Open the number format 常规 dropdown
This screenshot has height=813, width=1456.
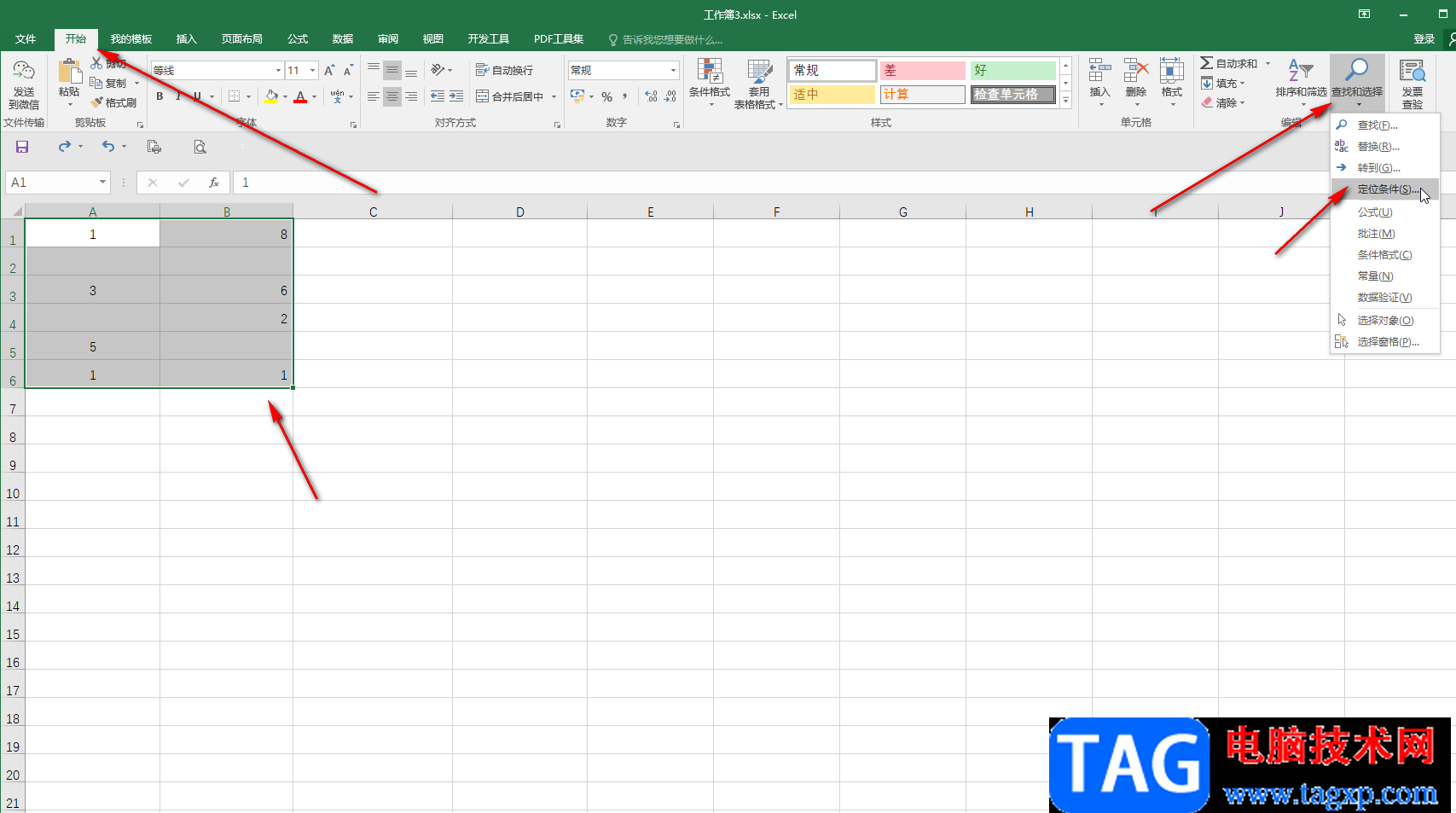tap(673, 70)
